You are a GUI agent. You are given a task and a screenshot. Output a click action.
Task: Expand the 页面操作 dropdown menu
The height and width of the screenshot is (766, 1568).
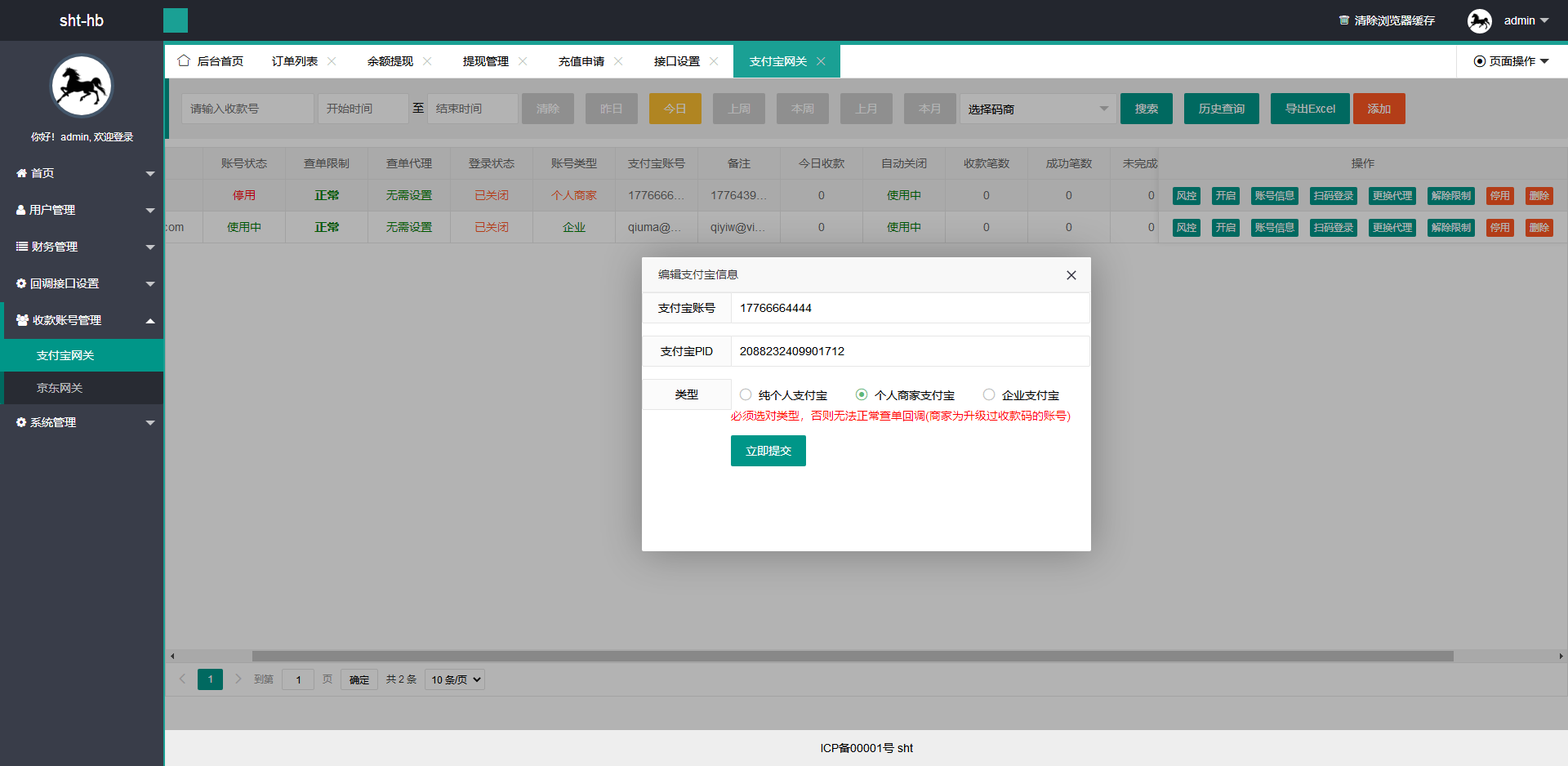click(x=1511, y=61)
